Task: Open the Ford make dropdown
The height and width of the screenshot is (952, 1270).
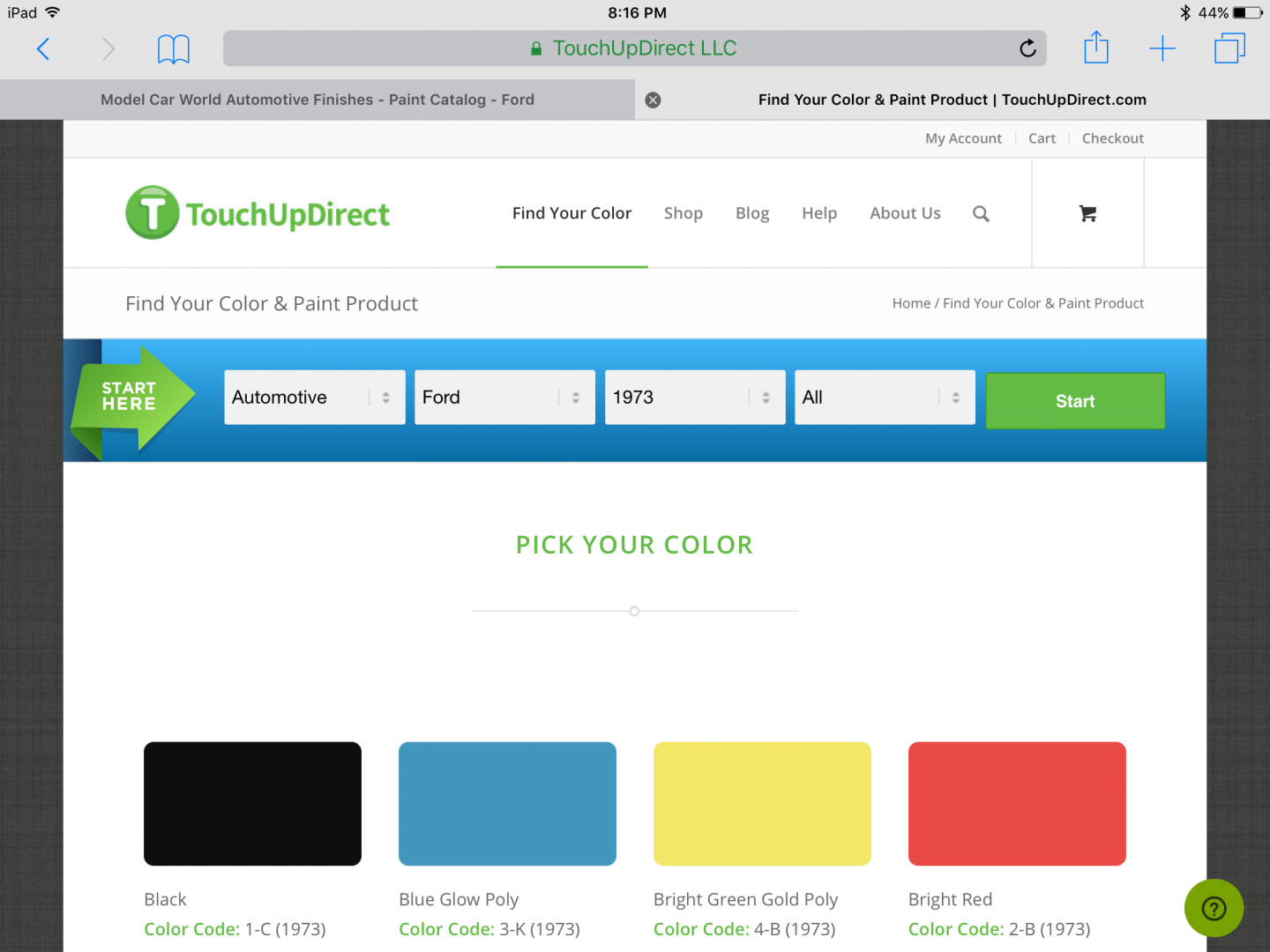Action: 504,398
